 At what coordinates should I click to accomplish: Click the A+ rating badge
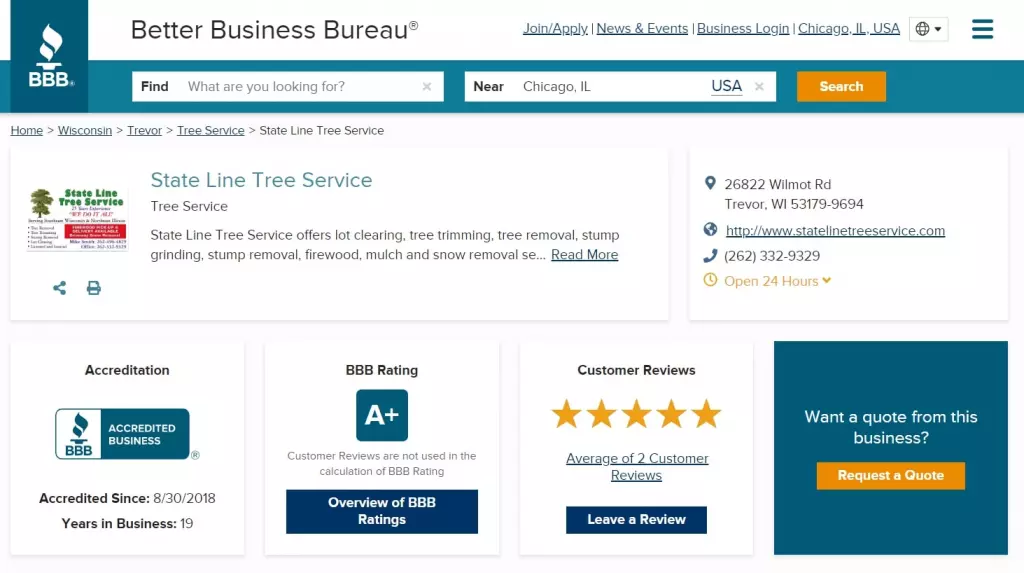[x=382, y=416]
